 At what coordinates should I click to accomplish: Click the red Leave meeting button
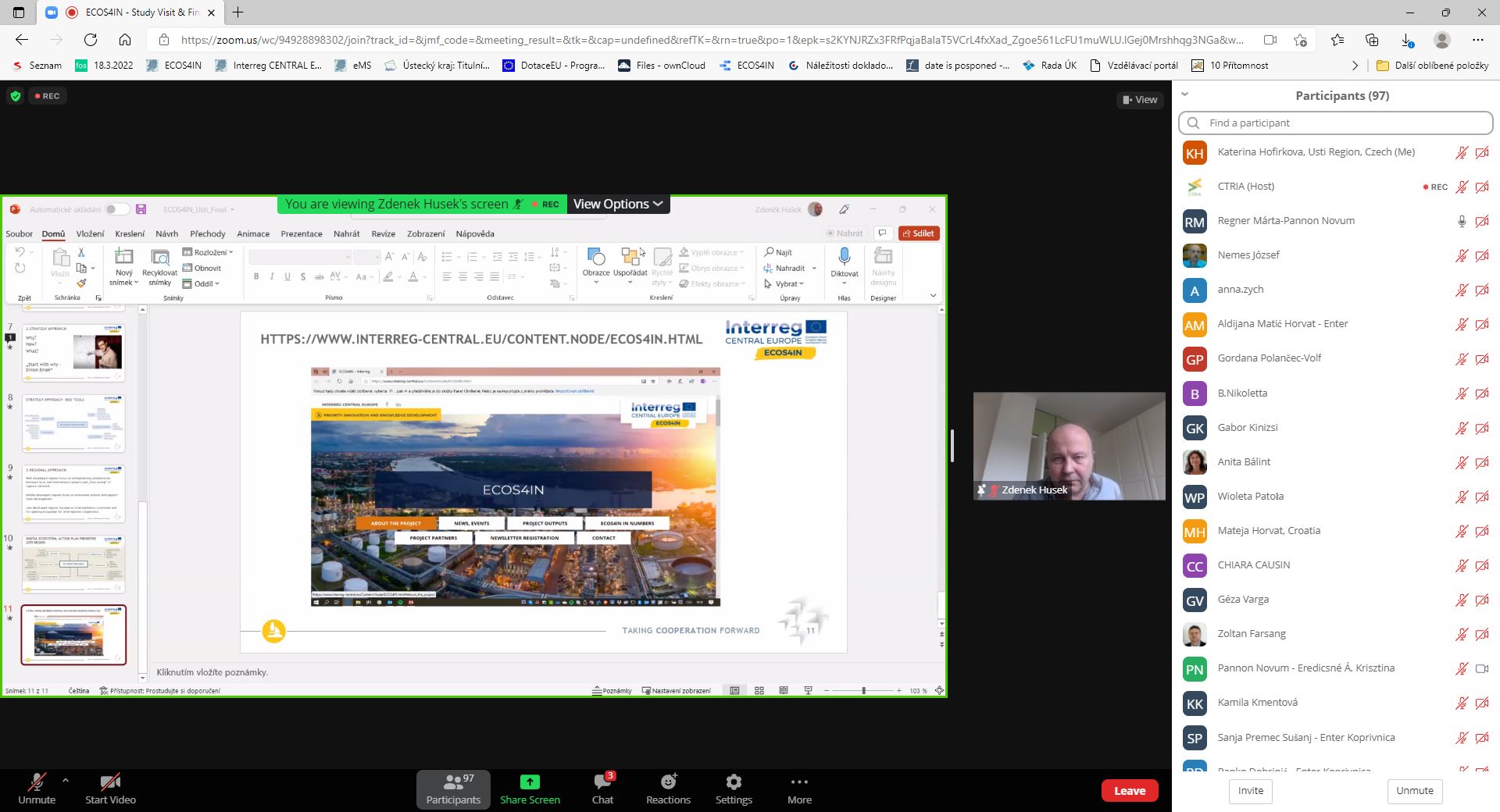1130,790
